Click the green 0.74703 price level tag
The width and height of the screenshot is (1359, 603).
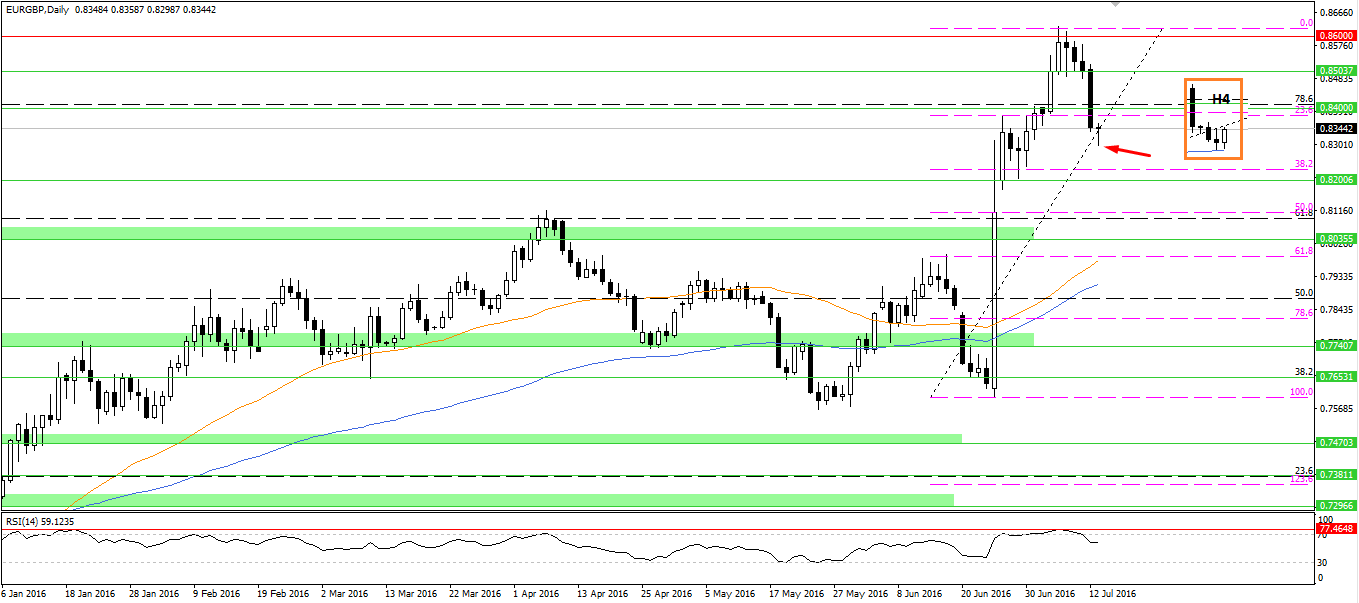tap(1336, 442)
